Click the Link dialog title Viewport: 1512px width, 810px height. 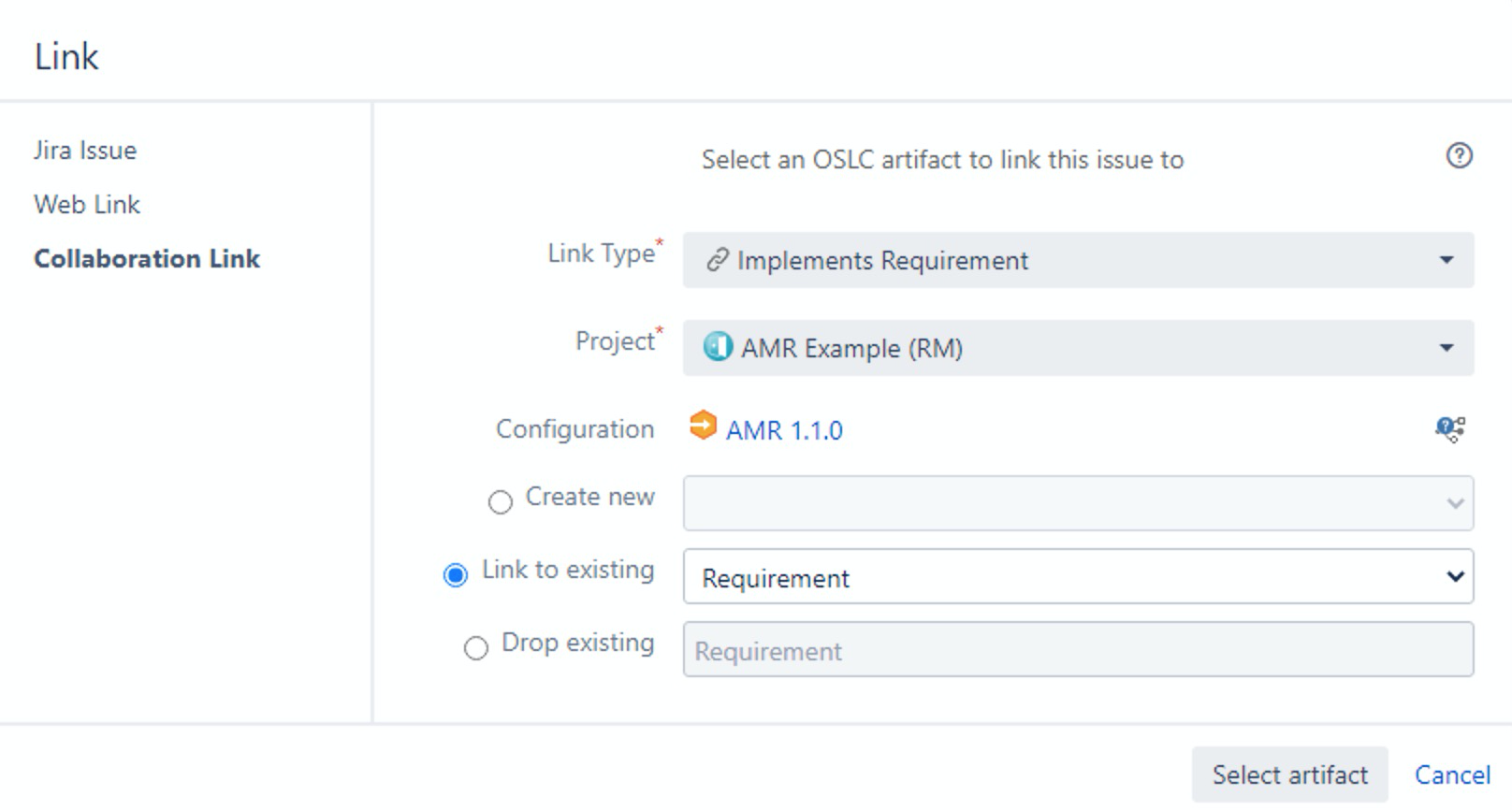tap(66, 56)
